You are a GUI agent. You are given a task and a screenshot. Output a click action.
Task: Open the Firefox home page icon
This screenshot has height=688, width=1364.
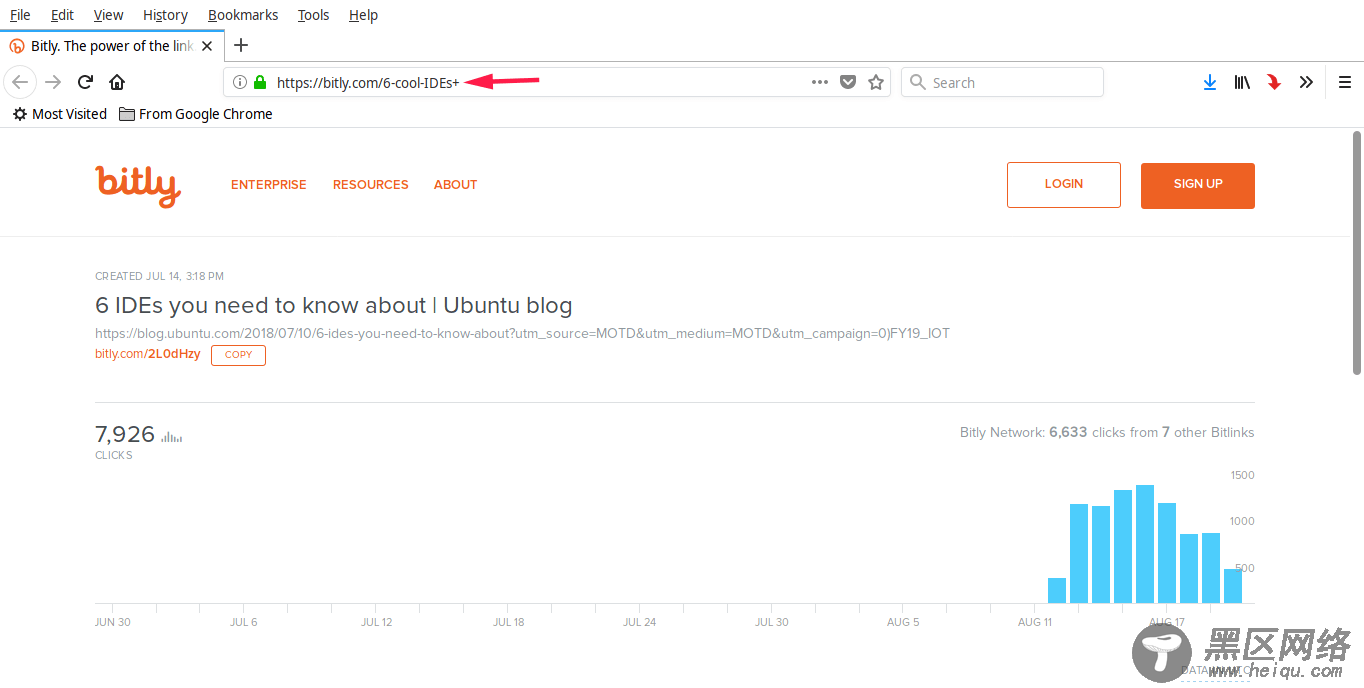[x=117, y=82]
